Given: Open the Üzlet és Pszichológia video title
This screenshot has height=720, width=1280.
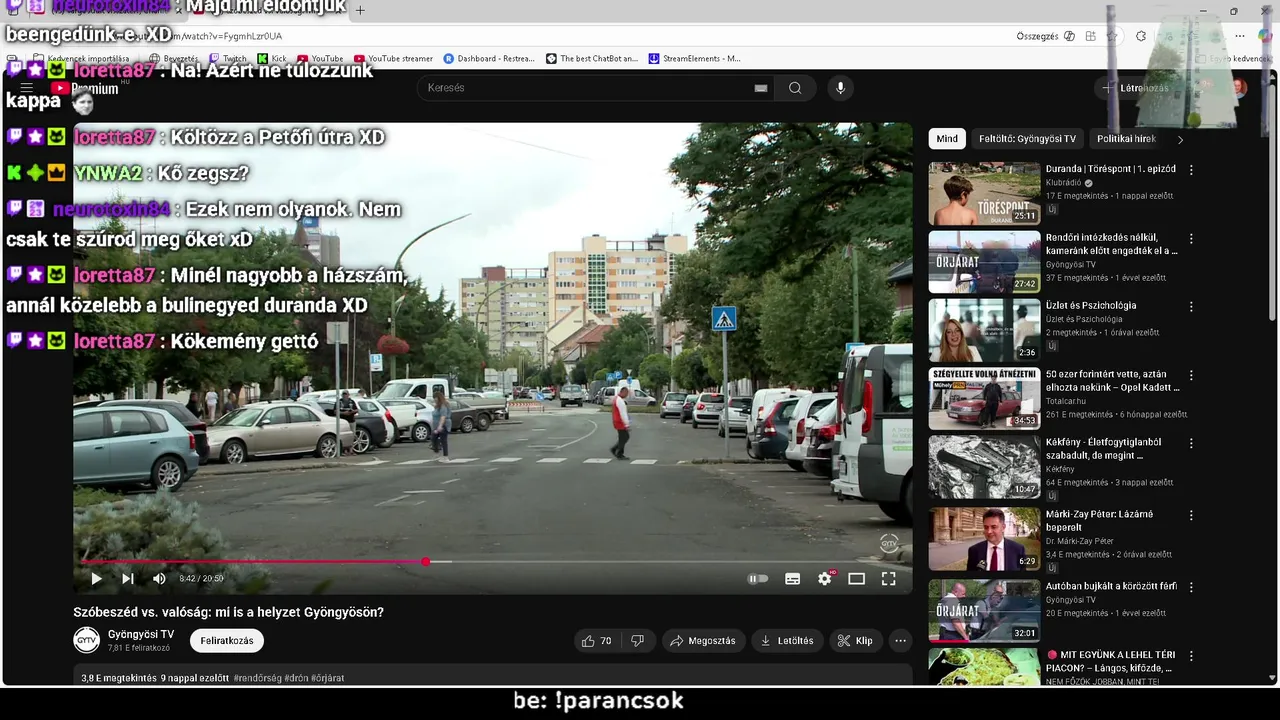Looking at the screenshot, I should coord(1091,306).
